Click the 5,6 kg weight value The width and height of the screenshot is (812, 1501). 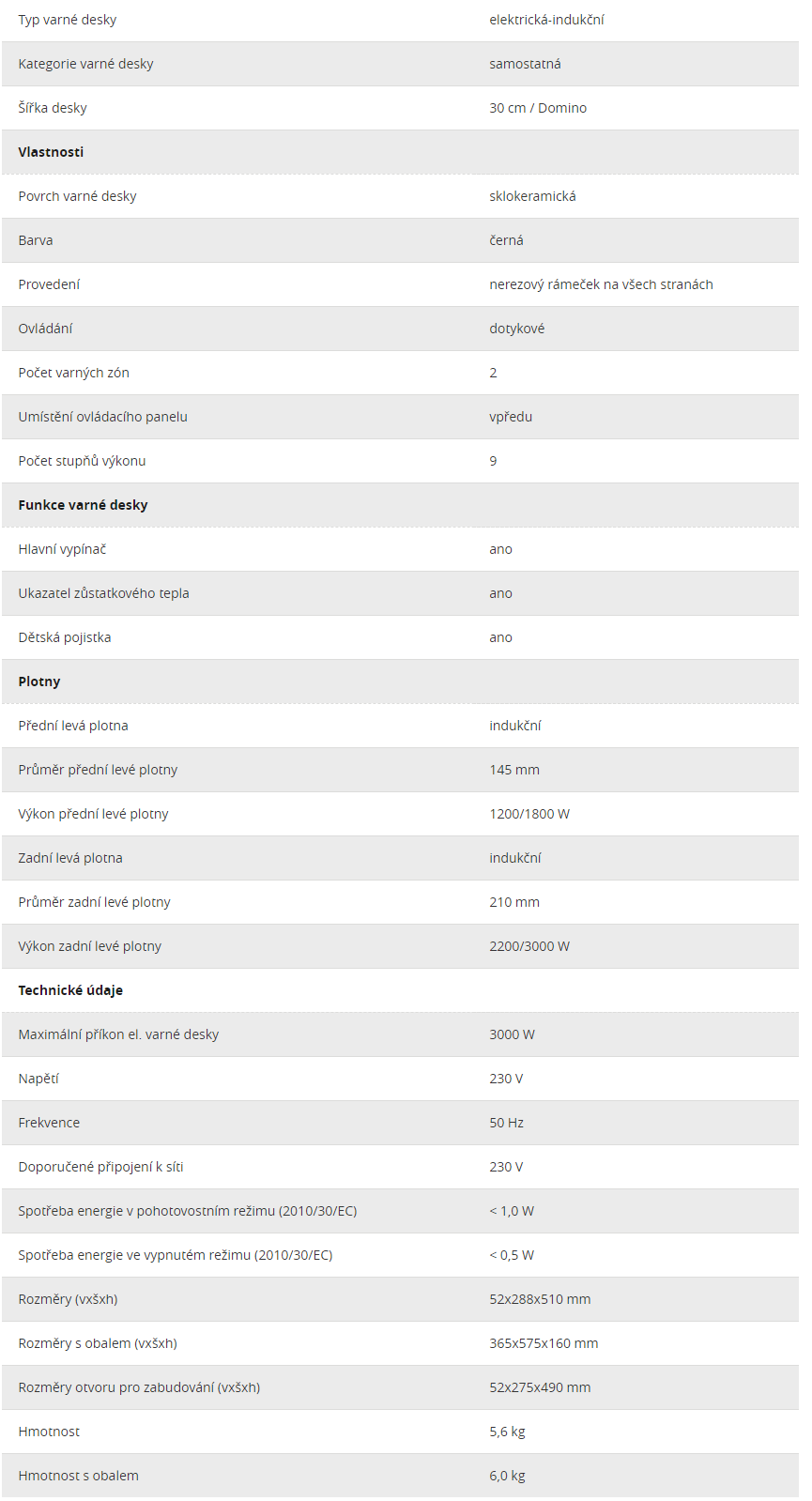(507, 1432)
